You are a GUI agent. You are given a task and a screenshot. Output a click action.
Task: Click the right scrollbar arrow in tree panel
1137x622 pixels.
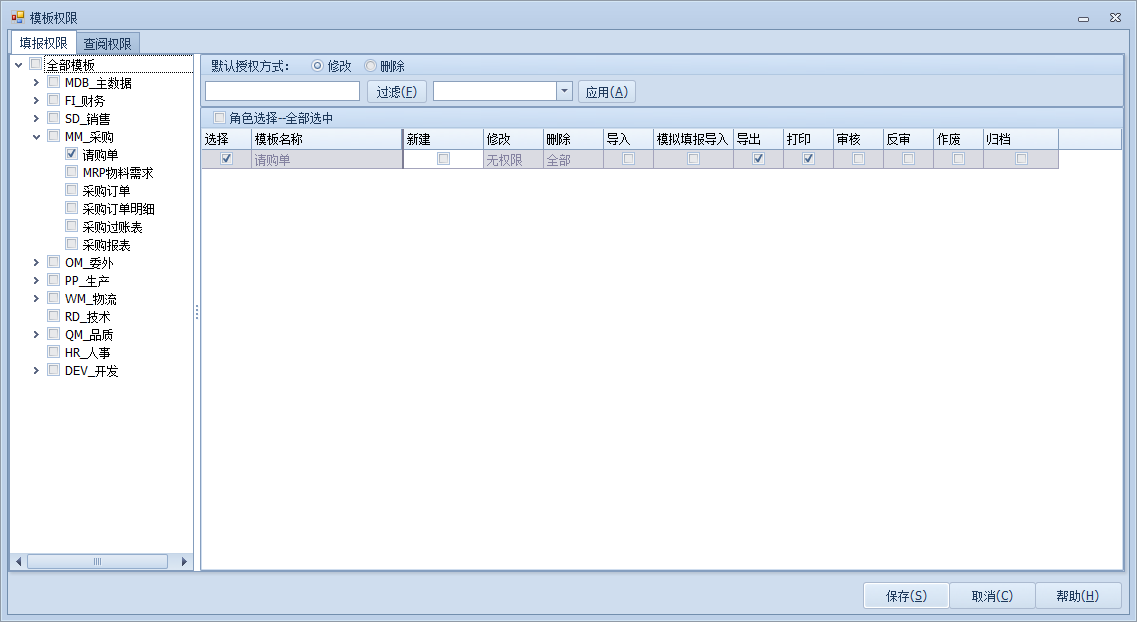pos(184,562)
